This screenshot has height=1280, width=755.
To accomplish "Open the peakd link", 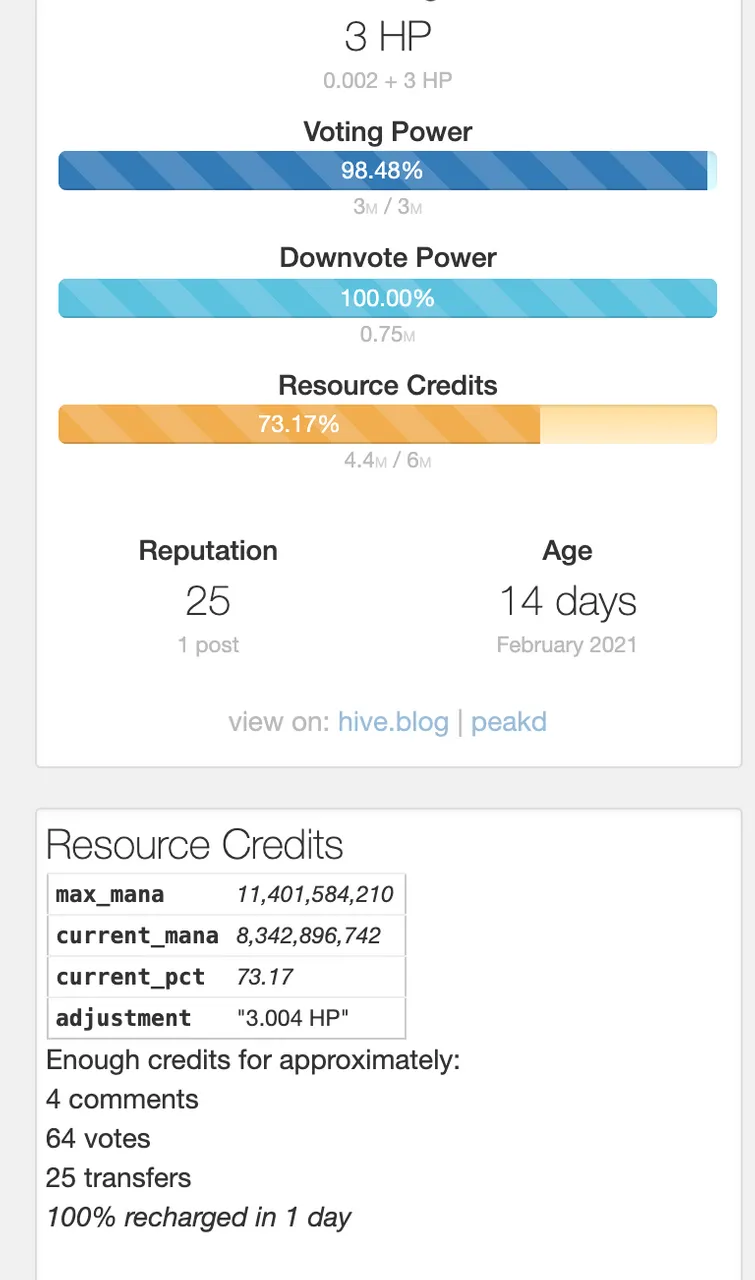I will tap(509, 721).
